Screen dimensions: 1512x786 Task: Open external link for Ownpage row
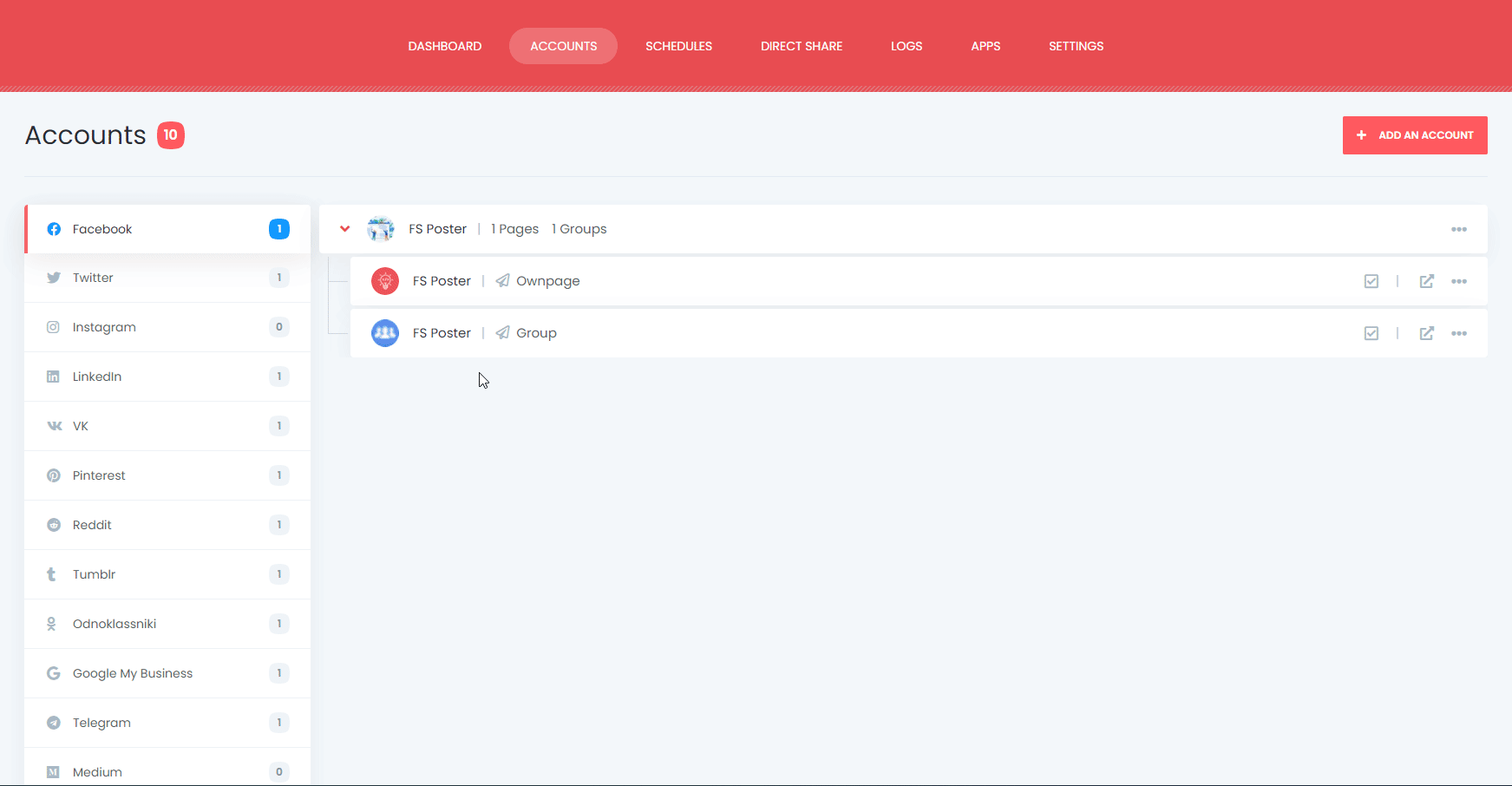coord(1426,281)
